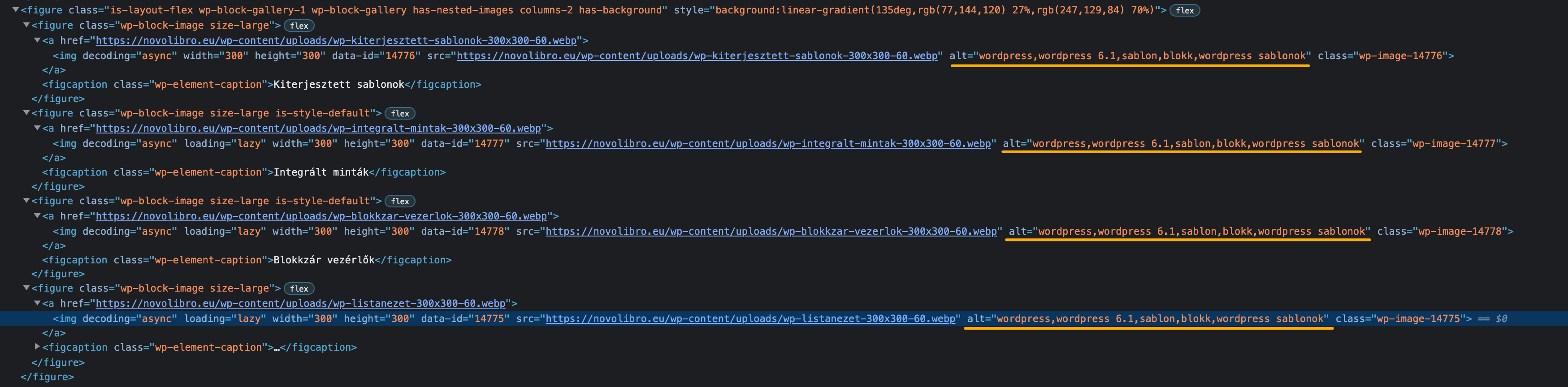Viewport: 1568px width, 387px height.
Task: Collapse figure node directly above kiterjesztett-sablonok anchor
Action: [27, 25]
